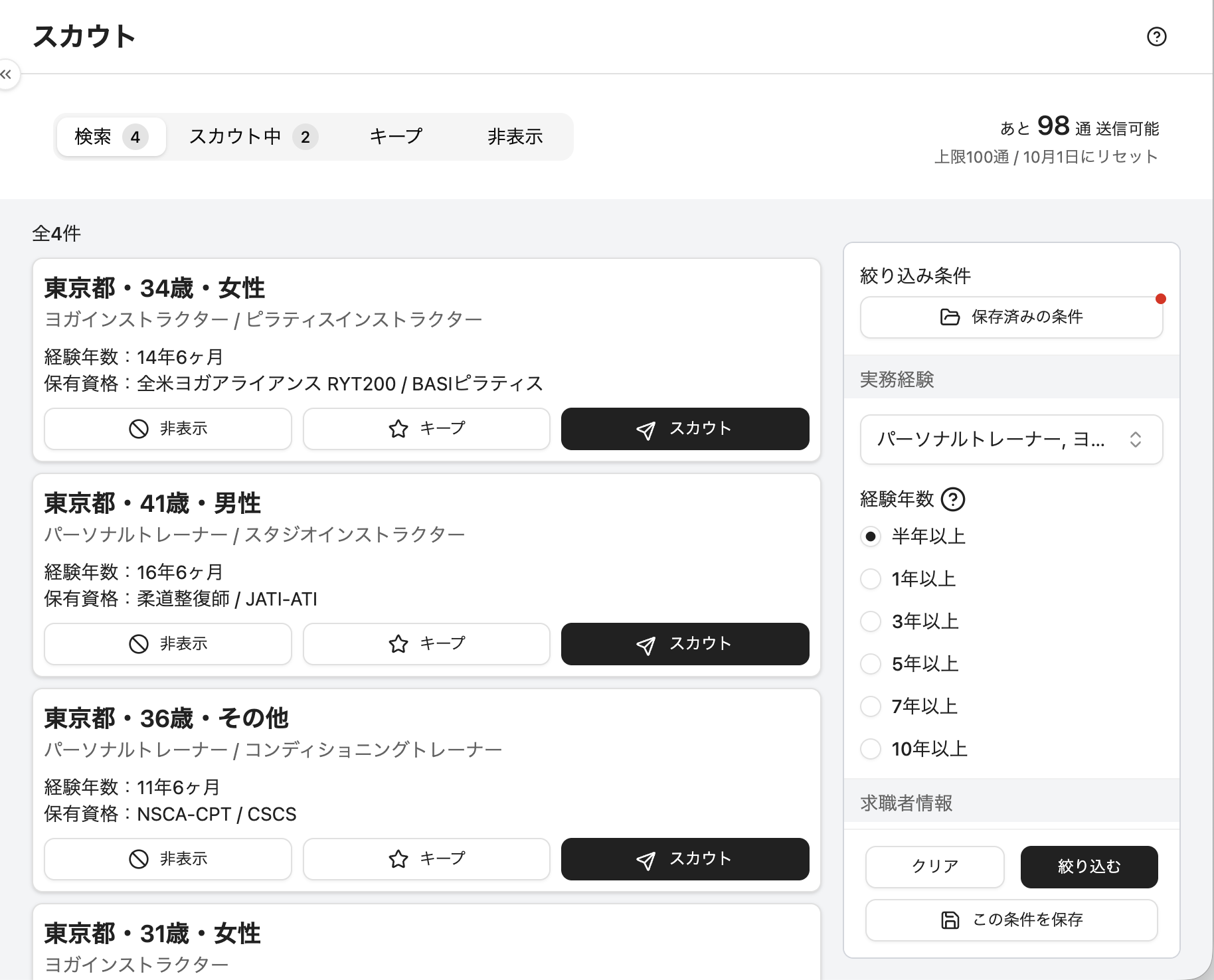Expand the 求職者情報 section header
Image resolution: width=1214 pixels, height=980 pixels.
coord(1011,803)
